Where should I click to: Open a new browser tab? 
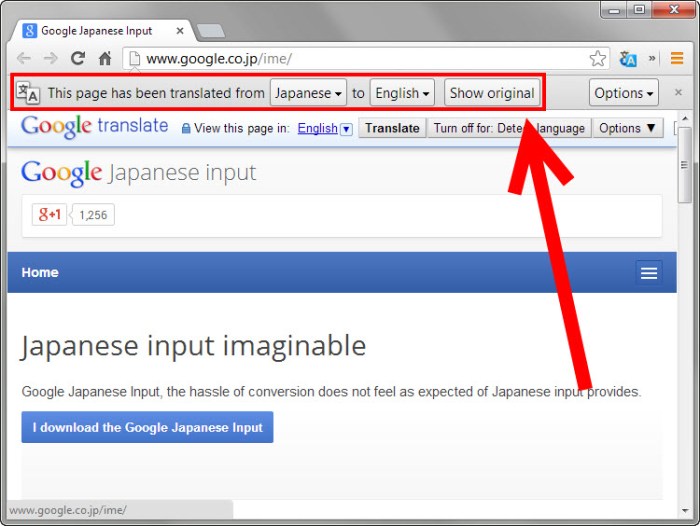pos(210,31)
